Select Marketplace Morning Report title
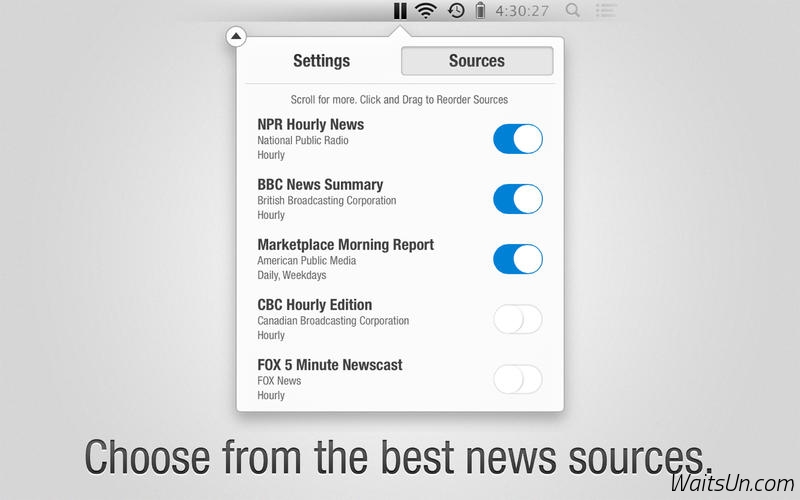The width and height of the screenshot is (800, 500). tap(345, 245)
